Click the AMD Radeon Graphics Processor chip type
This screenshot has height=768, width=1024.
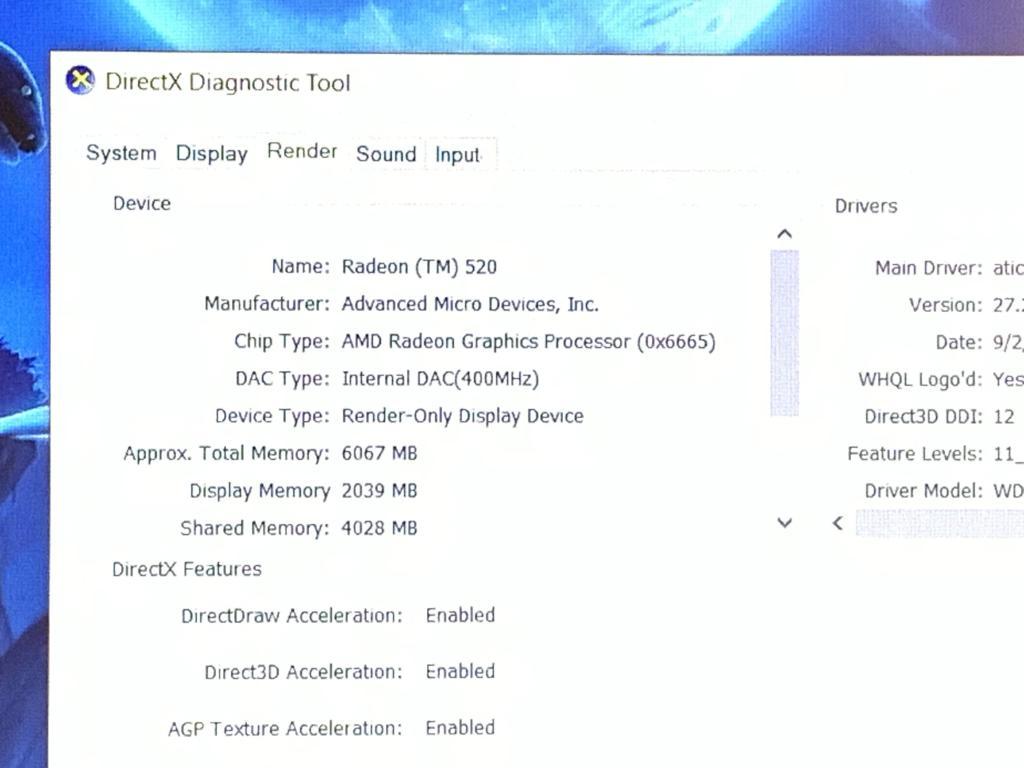528,342
